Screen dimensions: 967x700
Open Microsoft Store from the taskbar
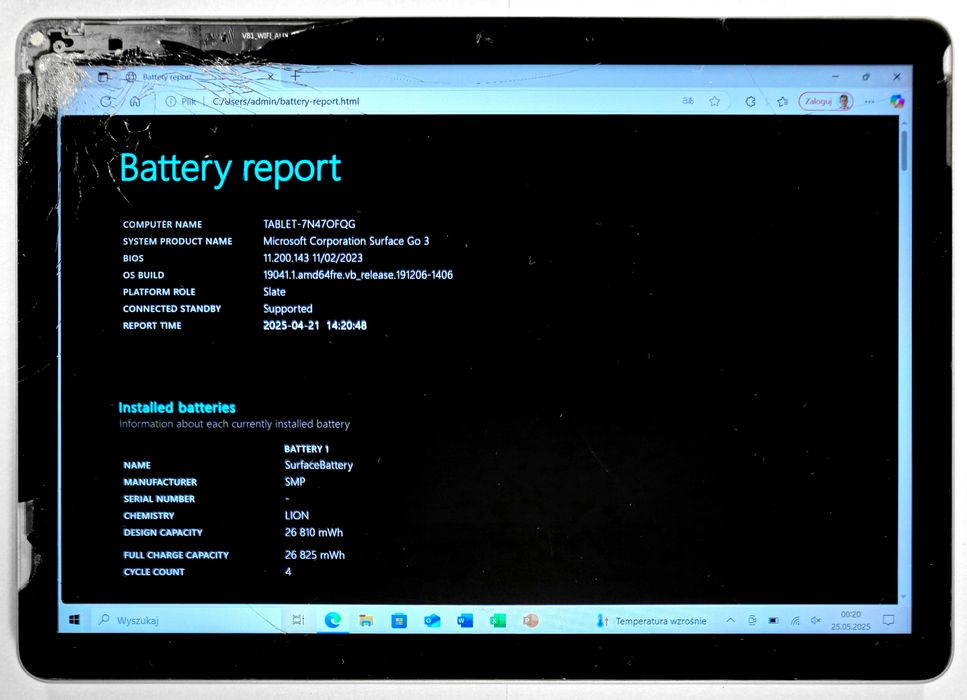399,620
